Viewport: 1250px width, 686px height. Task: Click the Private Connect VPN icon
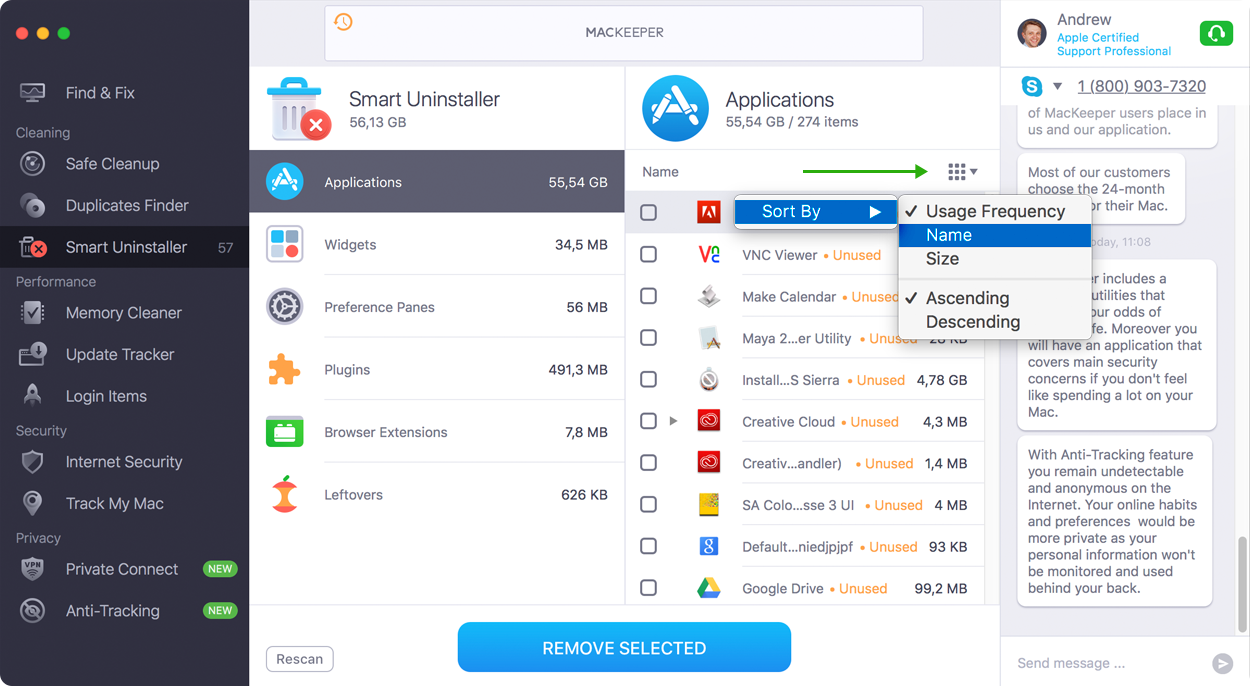click(32, 569)
